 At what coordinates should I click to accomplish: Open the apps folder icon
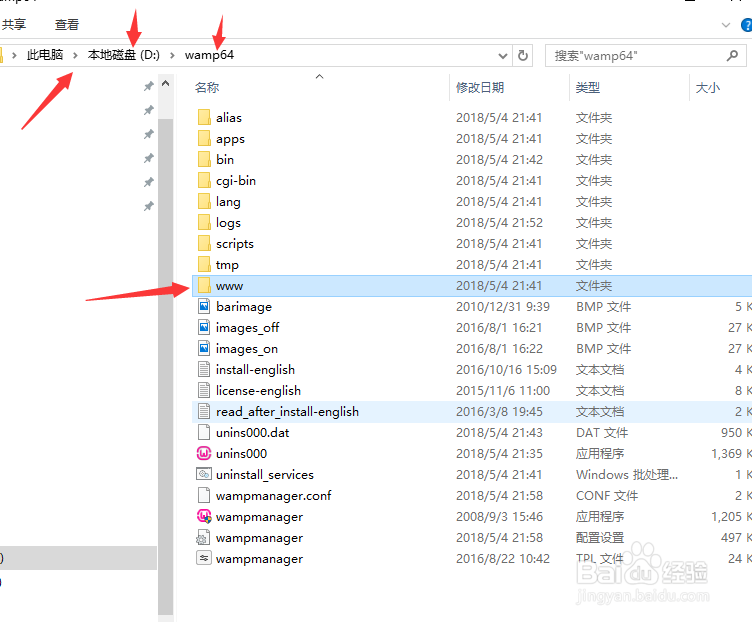pos(204,139)
